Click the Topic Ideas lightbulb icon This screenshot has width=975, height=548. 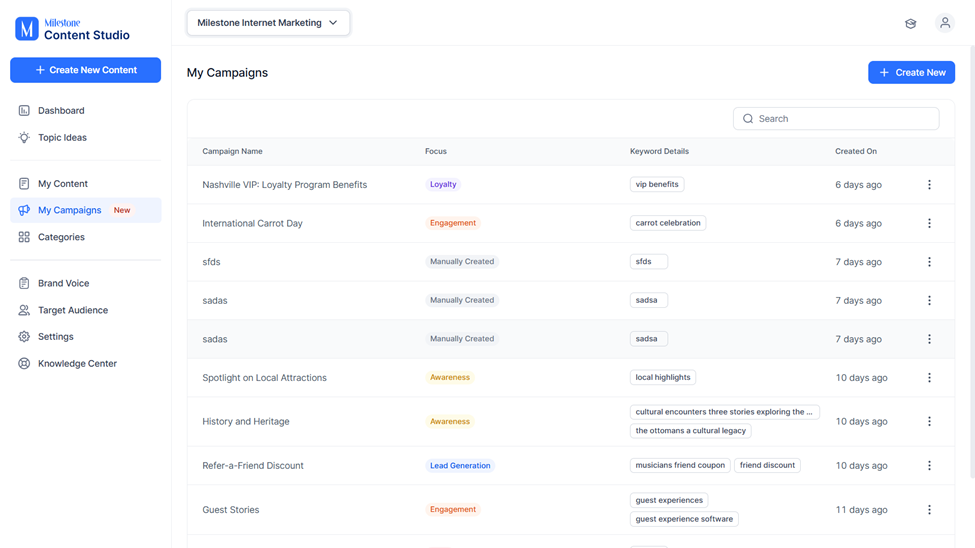(24, 137)
